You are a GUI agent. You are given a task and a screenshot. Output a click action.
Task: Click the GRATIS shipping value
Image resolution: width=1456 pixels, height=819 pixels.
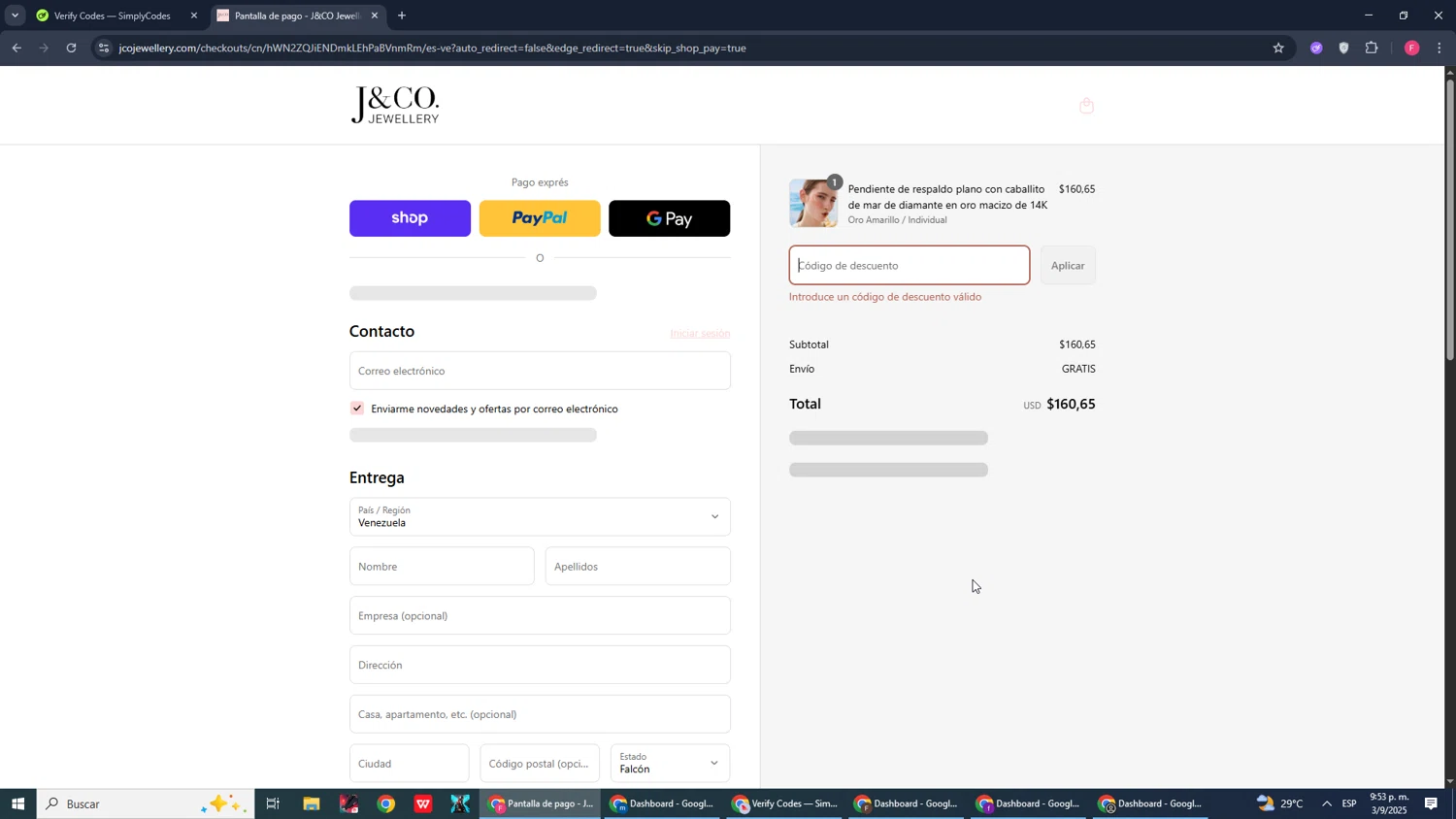(1078, 369)
